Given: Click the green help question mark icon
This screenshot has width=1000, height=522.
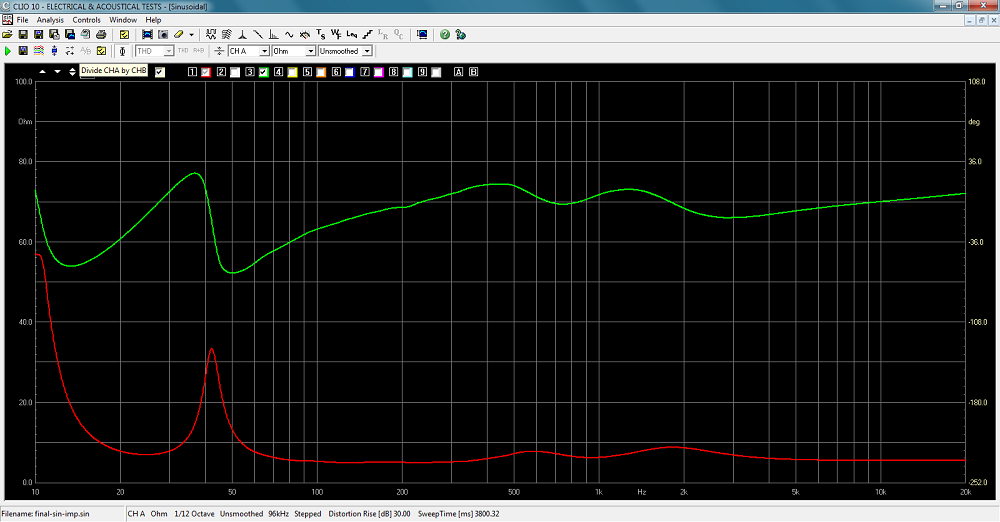Looking at the screenshot, I should 445,34.
